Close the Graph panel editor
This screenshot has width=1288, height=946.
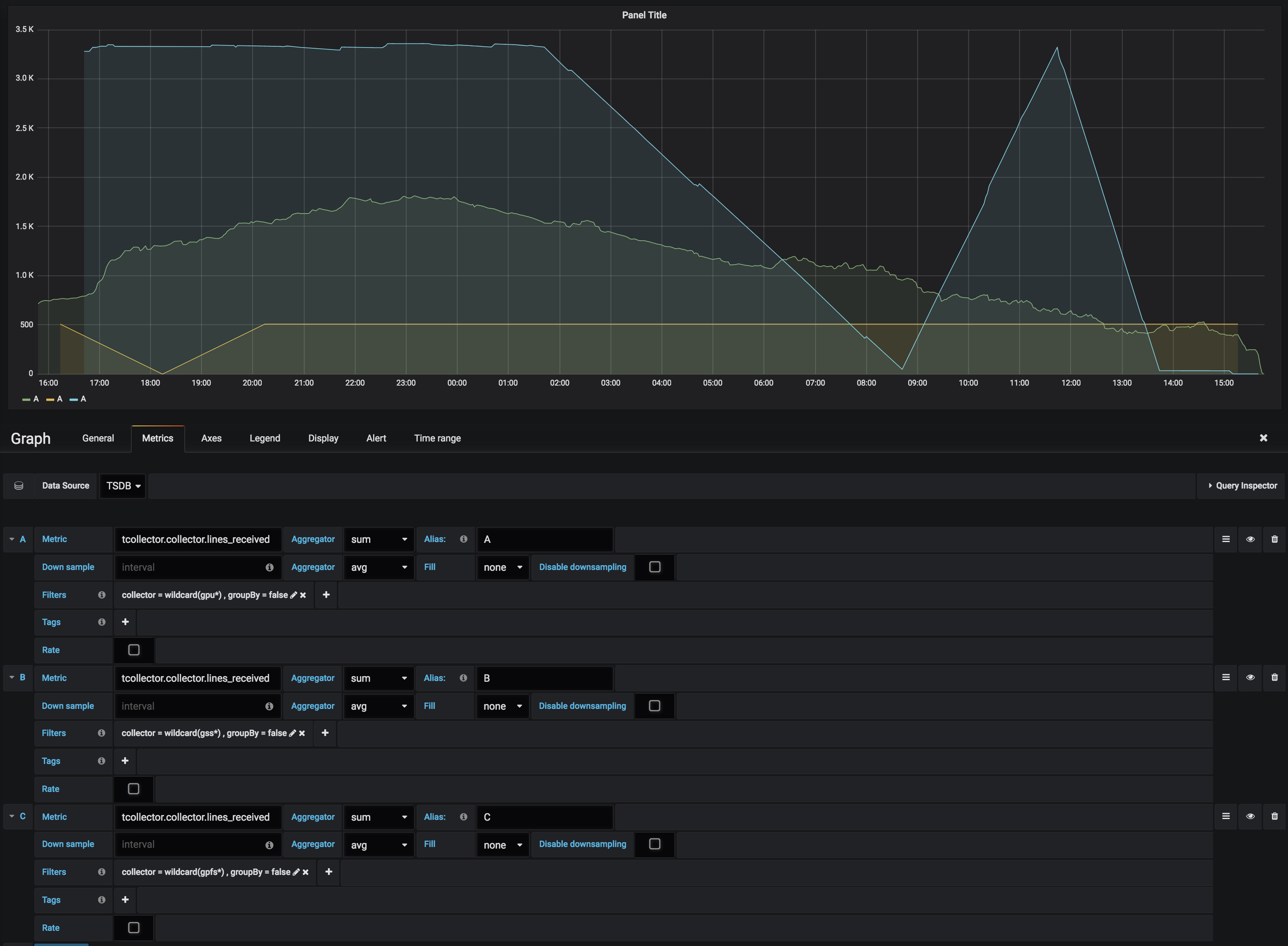1263,438
